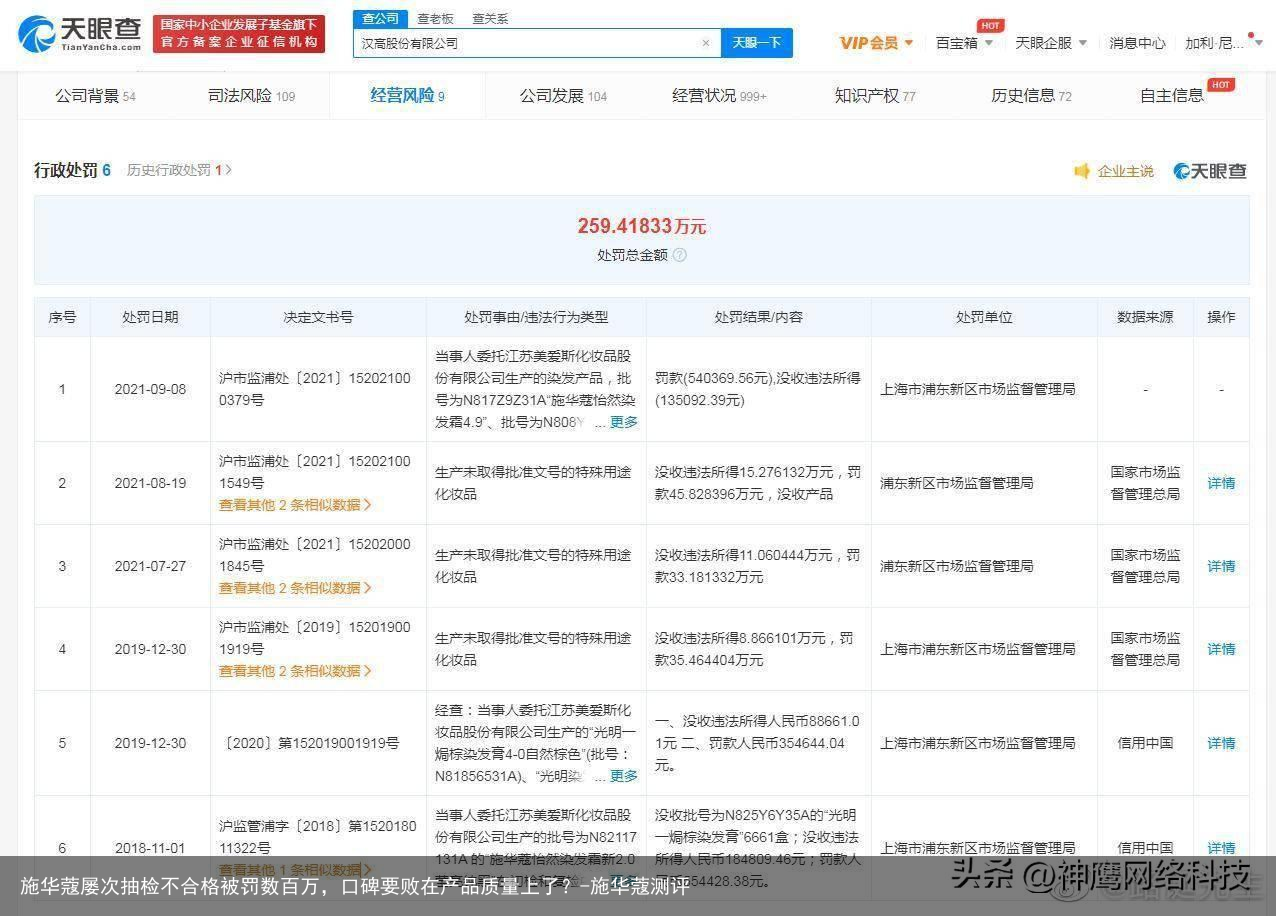1276x916 pixels.
Task: Clear the search box with X icon
Action: 705,43
